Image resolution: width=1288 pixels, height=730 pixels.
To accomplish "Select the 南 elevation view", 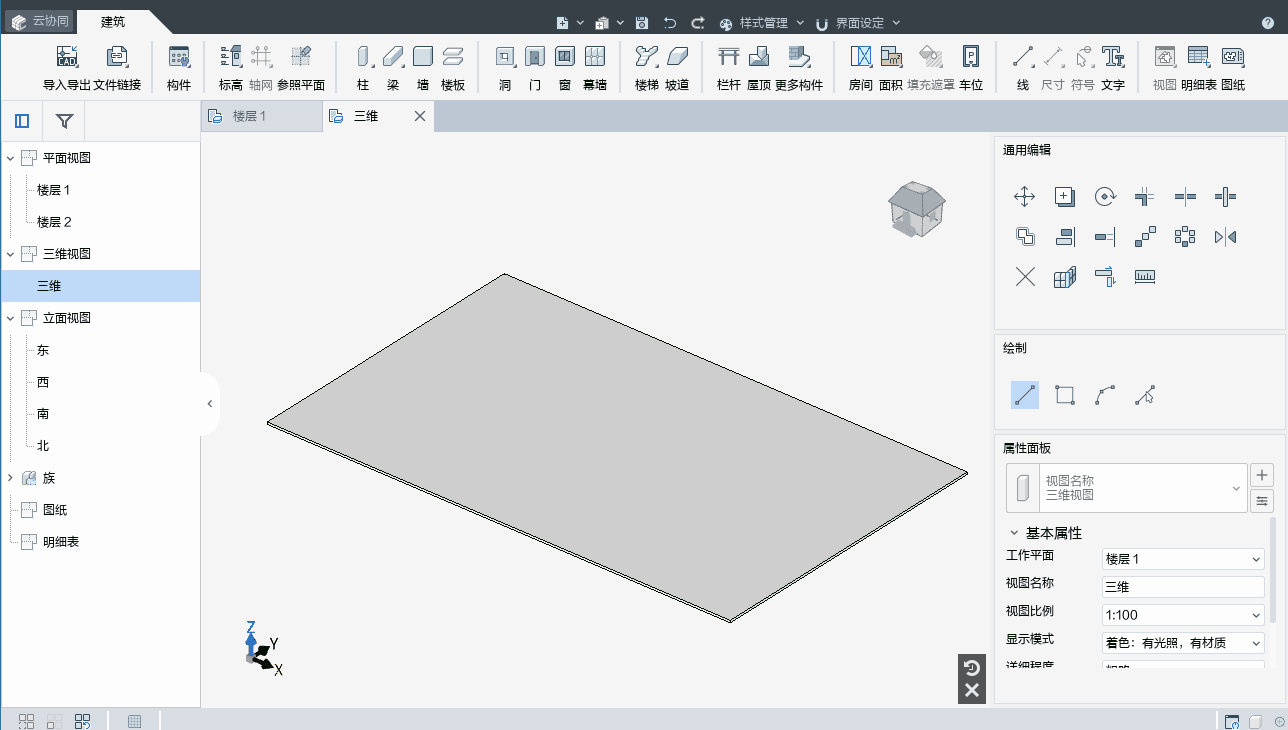I will 43,414.
